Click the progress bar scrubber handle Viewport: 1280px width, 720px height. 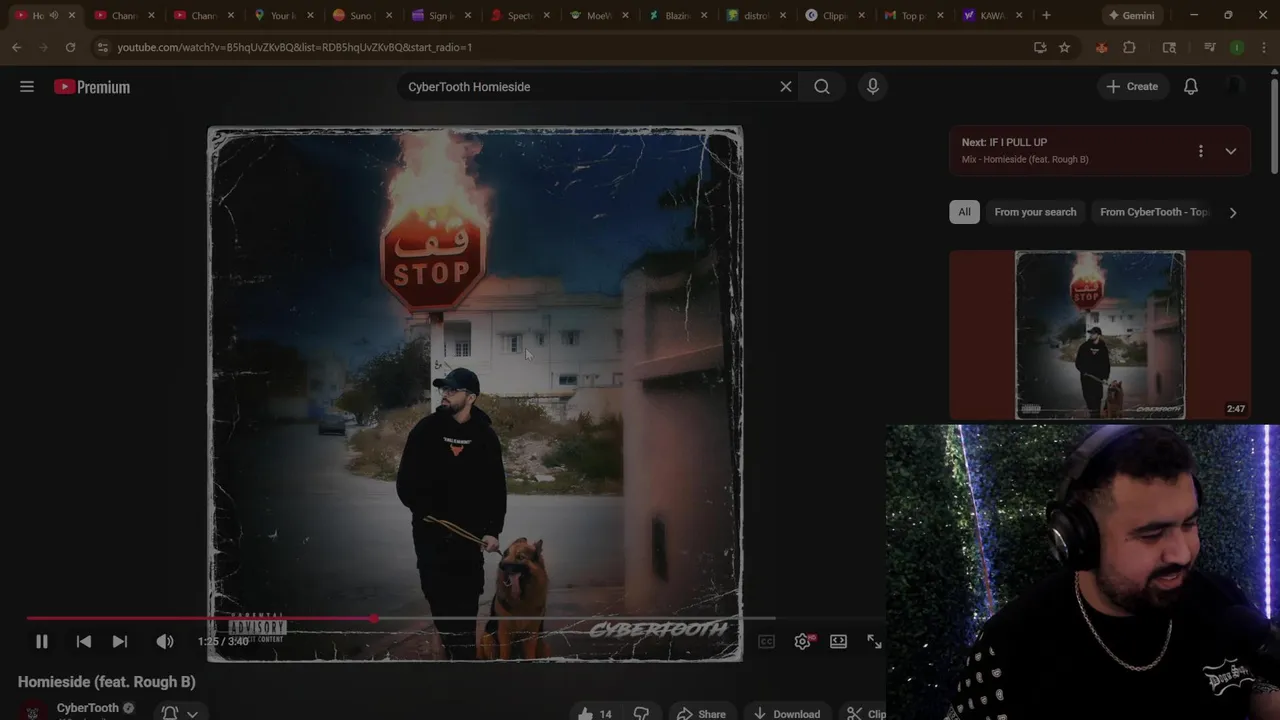(374, 619)
